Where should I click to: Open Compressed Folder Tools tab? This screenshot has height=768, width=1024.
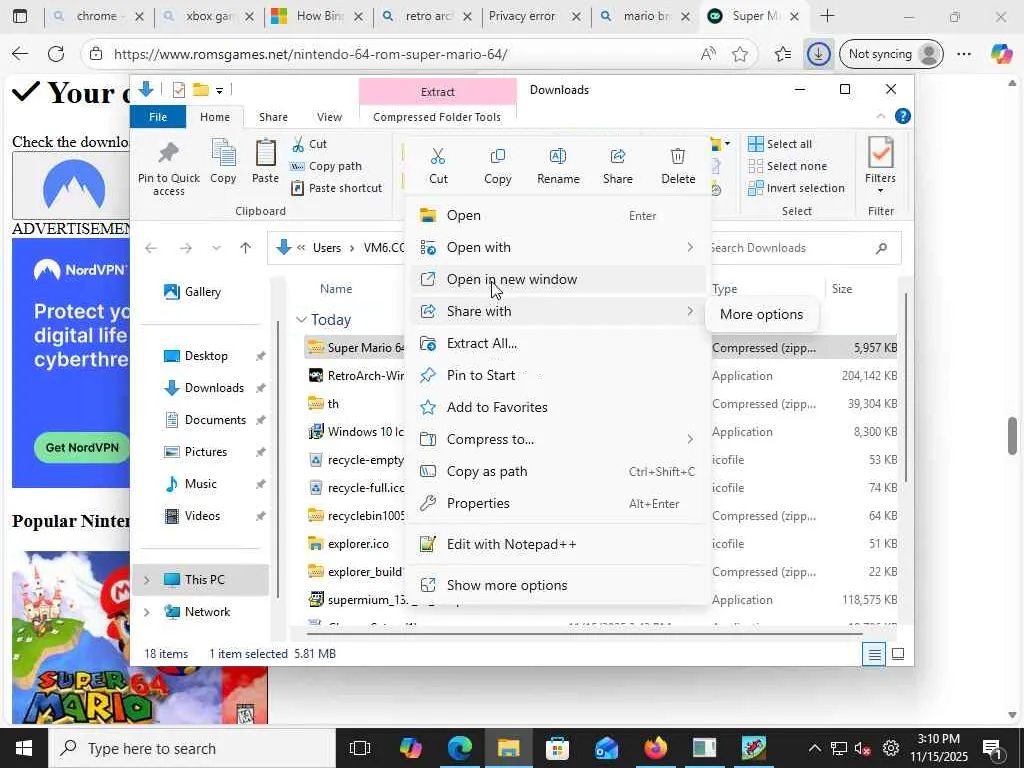pos(437,117)
